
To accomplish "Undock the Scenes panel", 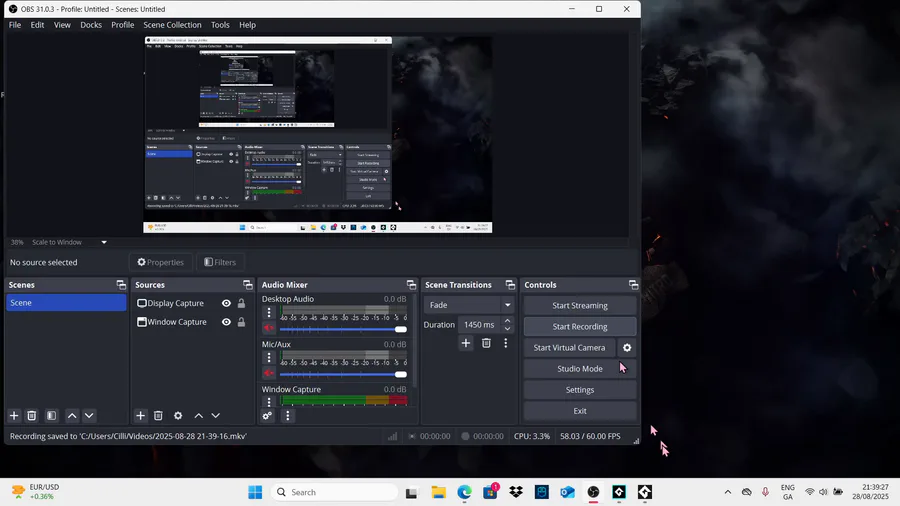I will click(x=121, y=285).
